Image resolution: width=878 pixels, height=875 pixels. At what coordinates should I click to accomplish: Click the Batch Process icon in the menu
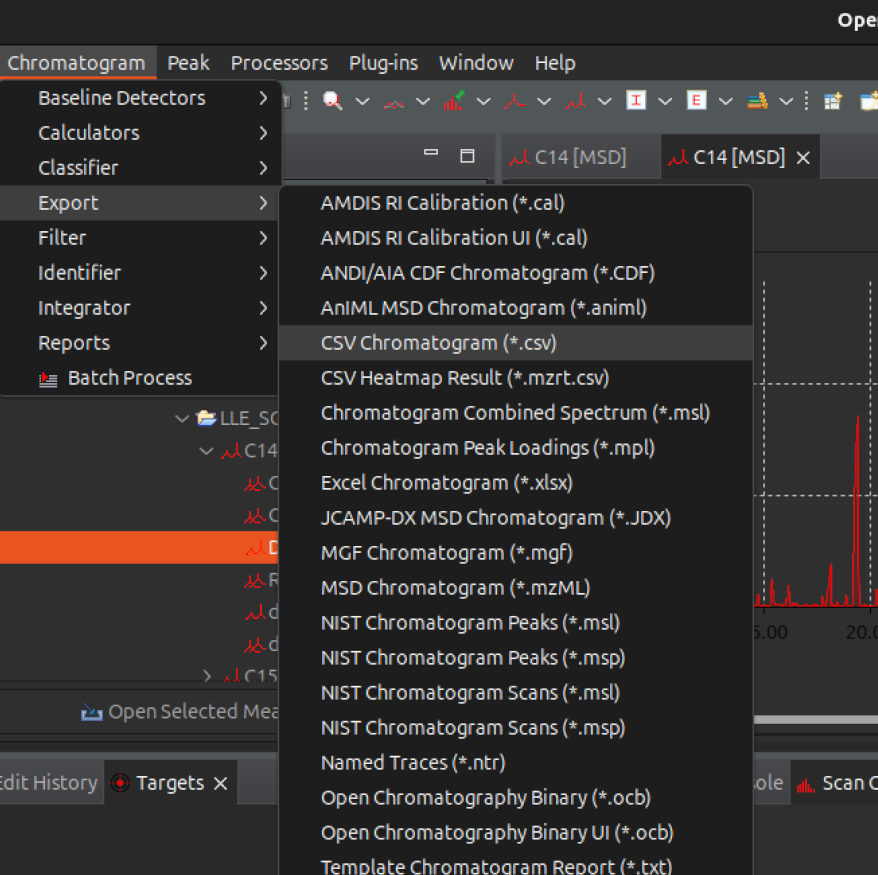coord(48,379)
